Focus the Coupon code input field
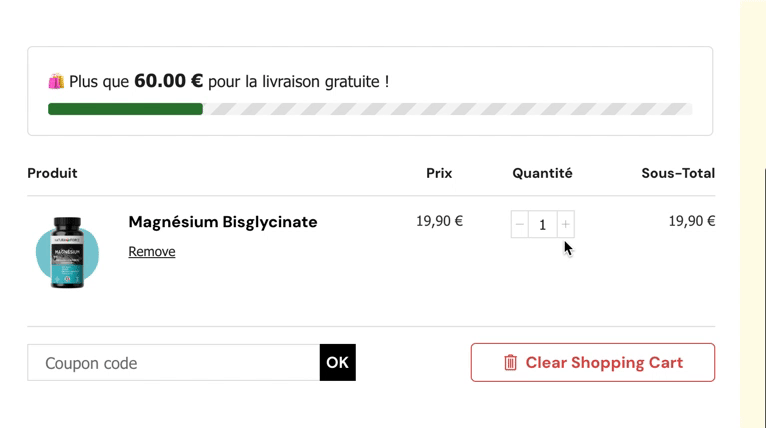The width and height of the screenshot is (766, 428). tap(173, 363)
